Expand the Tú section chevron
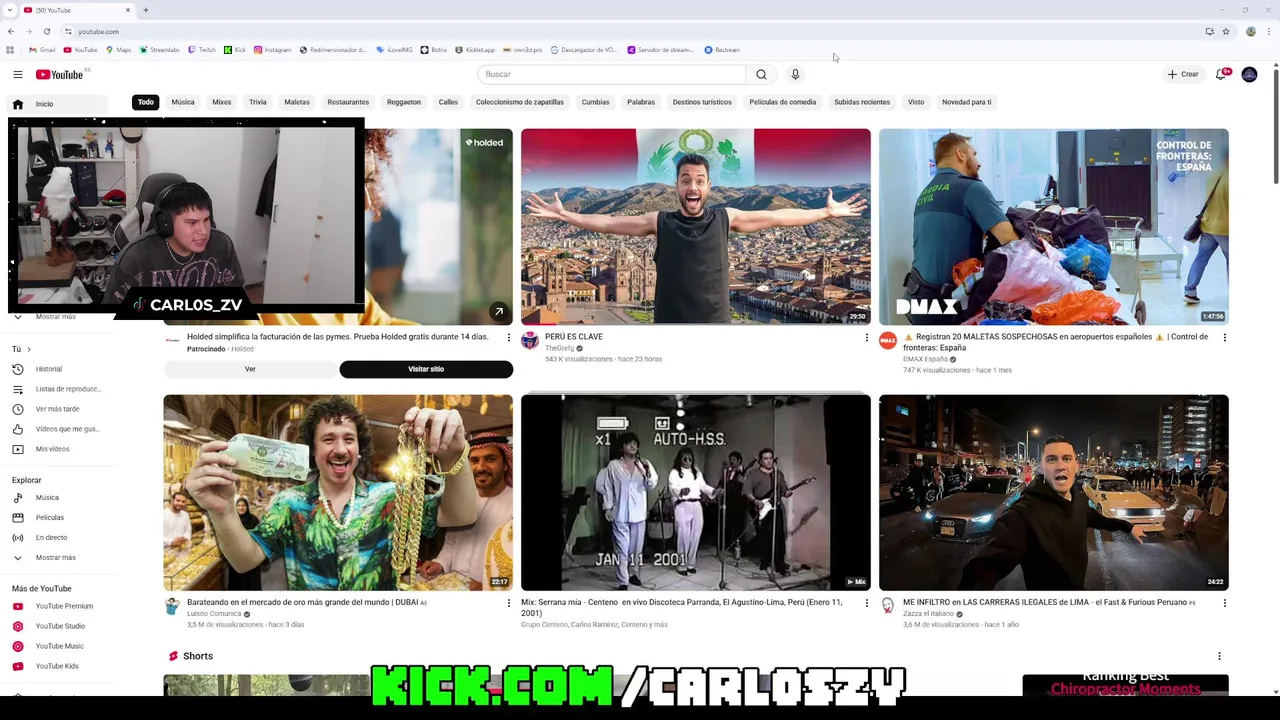The image size is (1280, 720). click(x=28, y=349)
